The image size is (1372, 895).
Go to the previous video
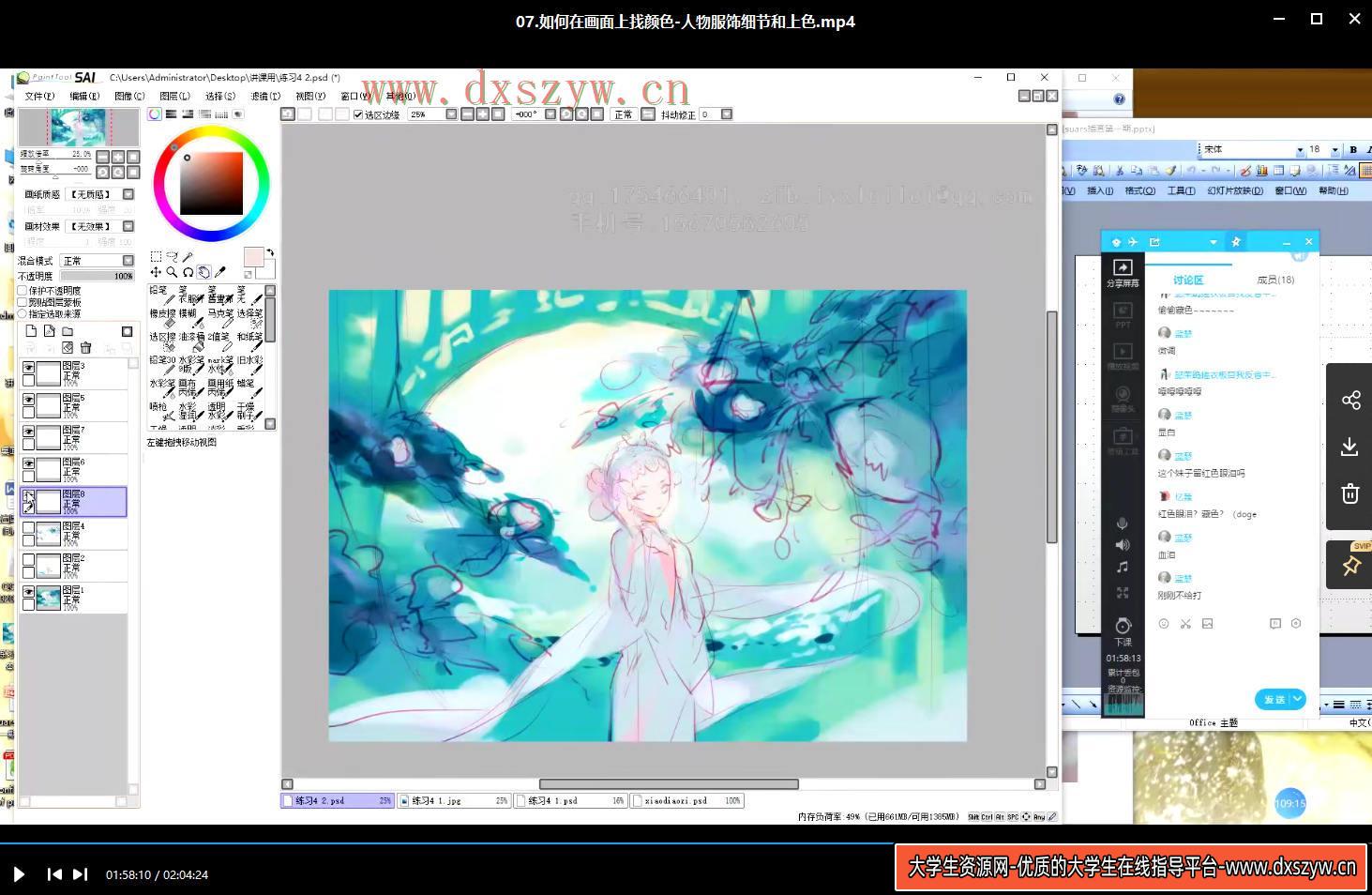tap(54, 874)
